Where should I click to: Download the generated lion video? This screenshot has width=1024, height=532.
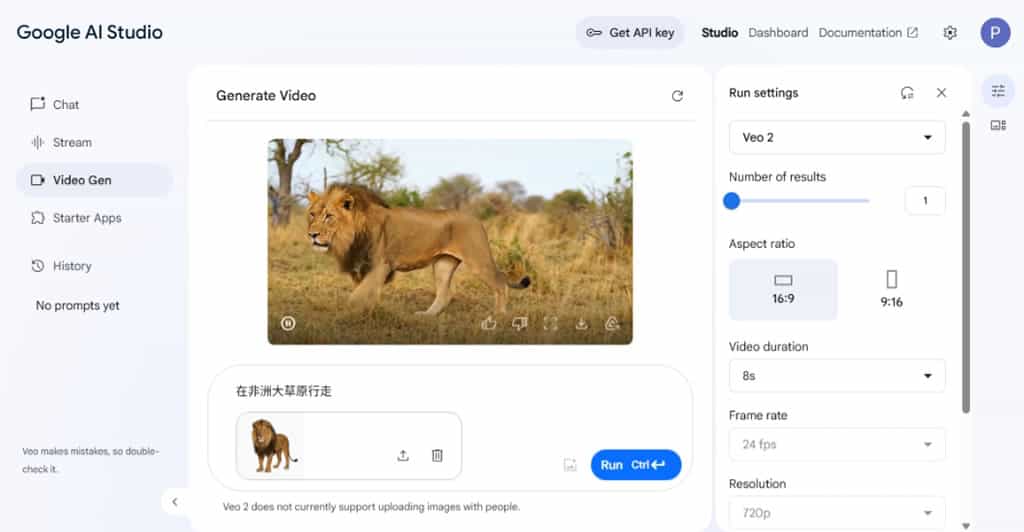click(581, 323)
